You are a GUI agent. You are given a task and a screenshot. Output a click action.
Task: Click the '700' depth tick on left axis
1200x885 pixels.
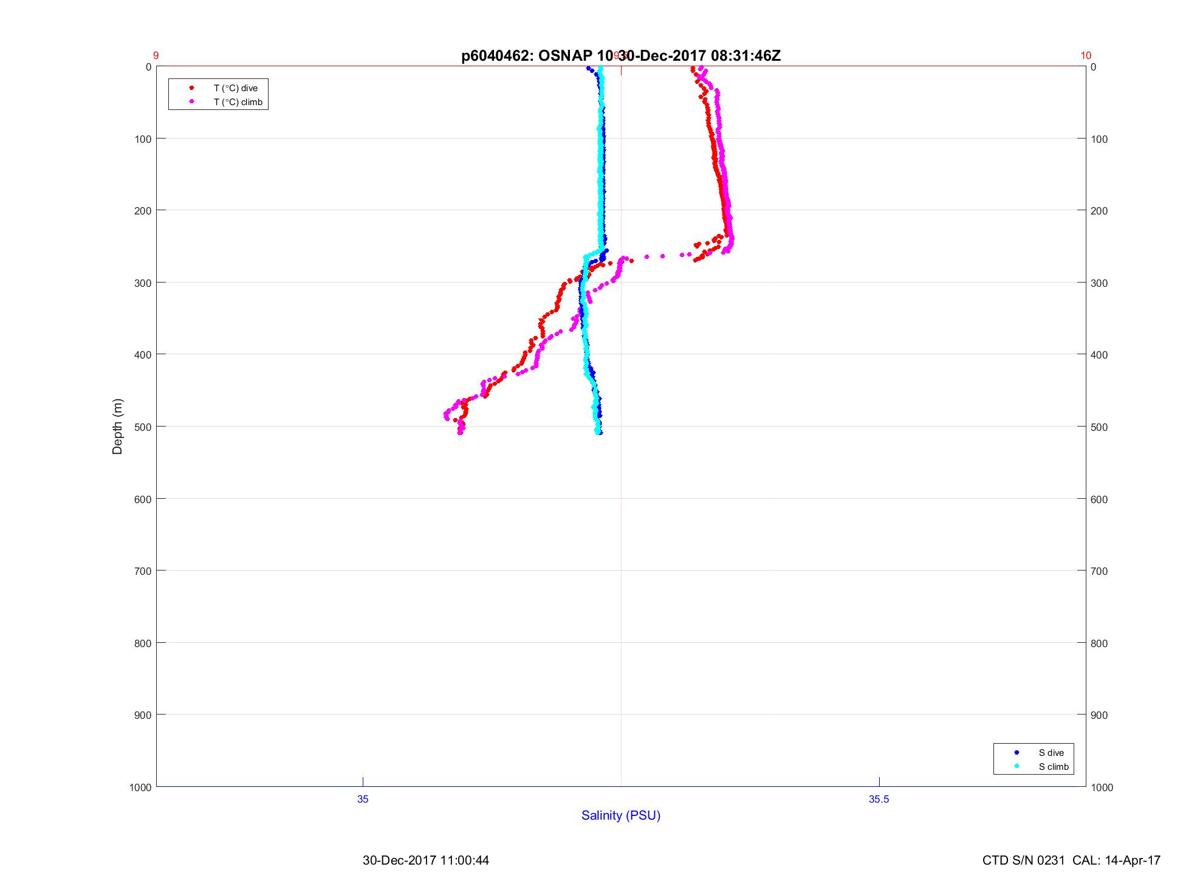click(143, 571)
